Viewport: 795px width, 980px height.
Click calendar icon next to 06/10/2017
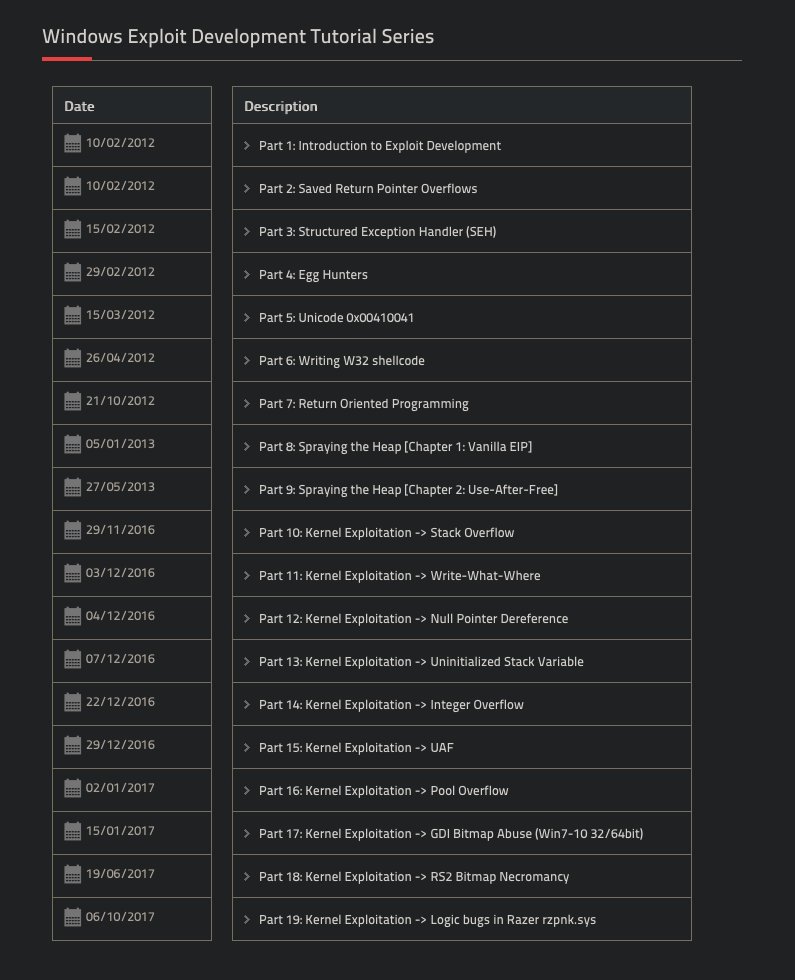tap(72, 918)
